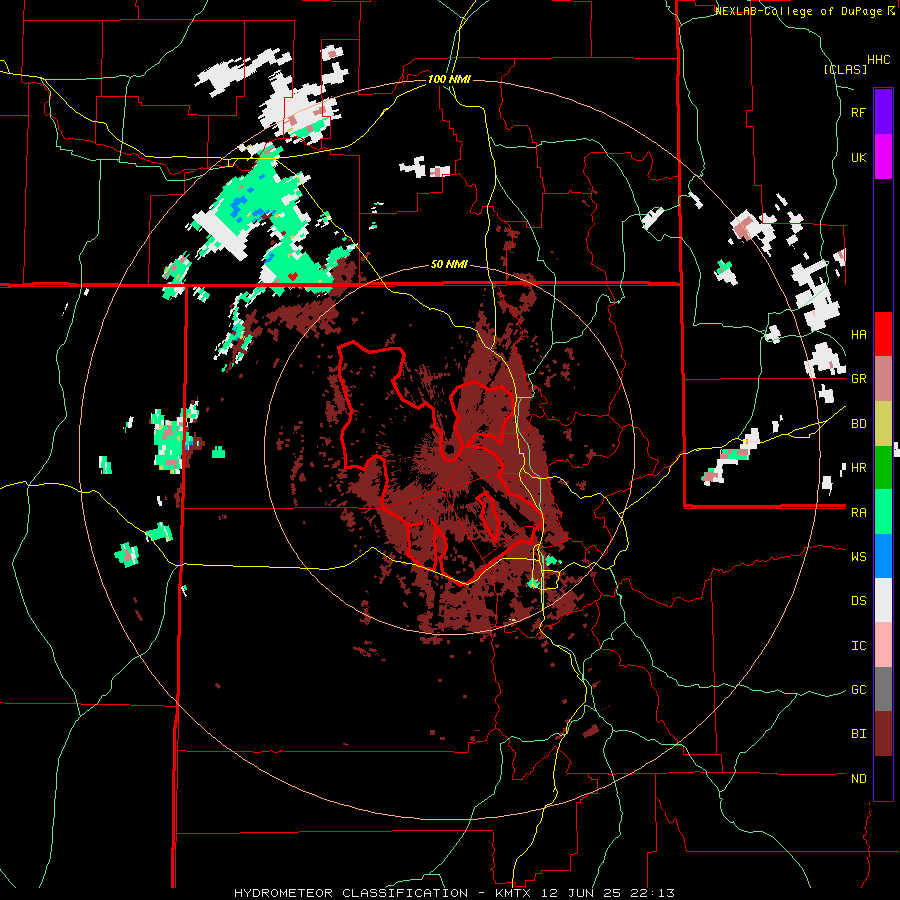Click the GR legend label
900x900 pixels.
pyautogui.click(x=858, y=379)
